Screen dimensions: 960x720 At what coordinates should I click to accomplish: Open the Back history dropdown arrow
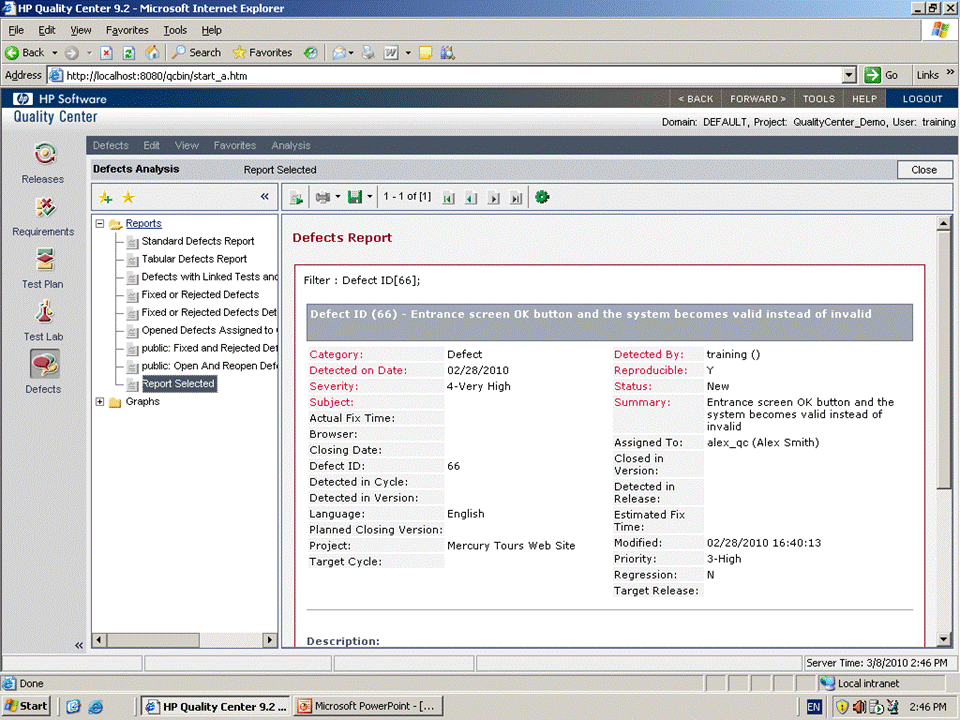[x=54, y=53]
